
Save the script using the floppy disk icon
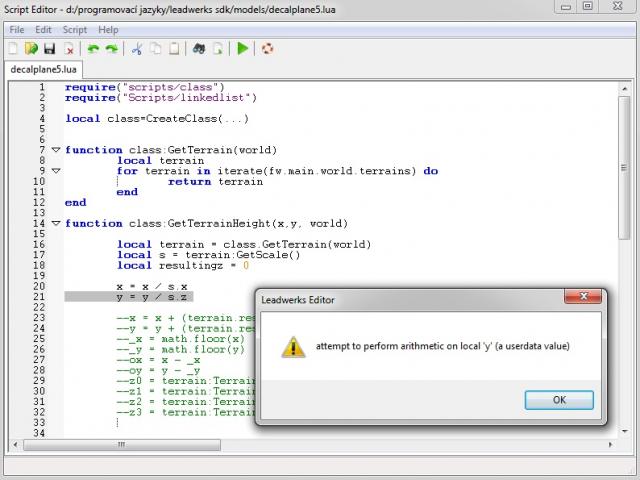point(49,48)
